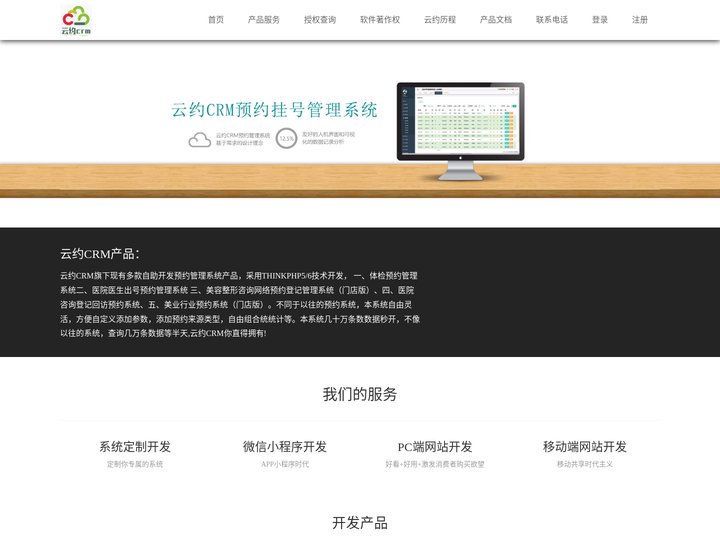Screen dimensions: 720x540
Task: Click the 我们的服务 section heading
Action: coord(360,394)
